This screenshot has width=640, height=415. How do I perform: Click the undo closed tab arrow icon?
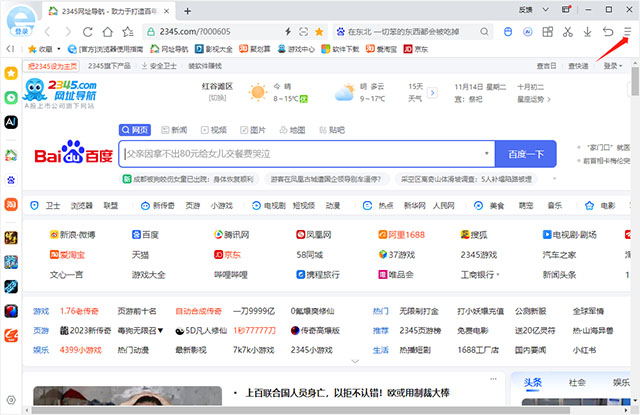tap(608, 32)
